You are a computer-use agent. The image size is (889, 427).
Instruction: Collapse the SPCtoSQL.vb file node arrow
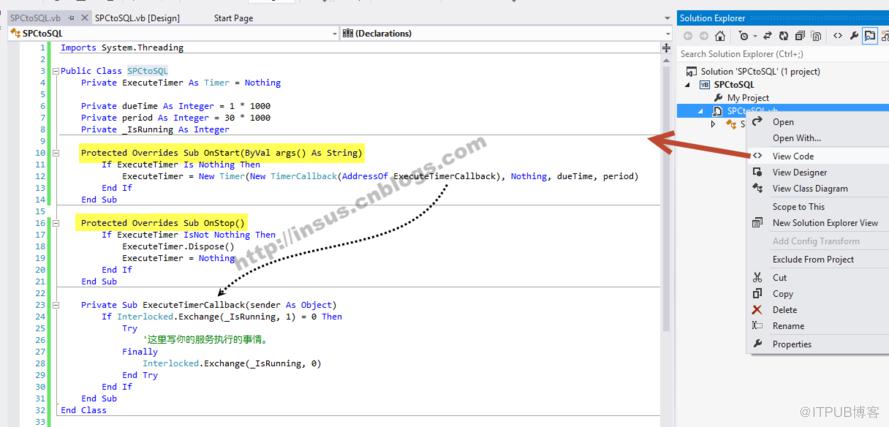pyautogui.click(x=701, y=111)
